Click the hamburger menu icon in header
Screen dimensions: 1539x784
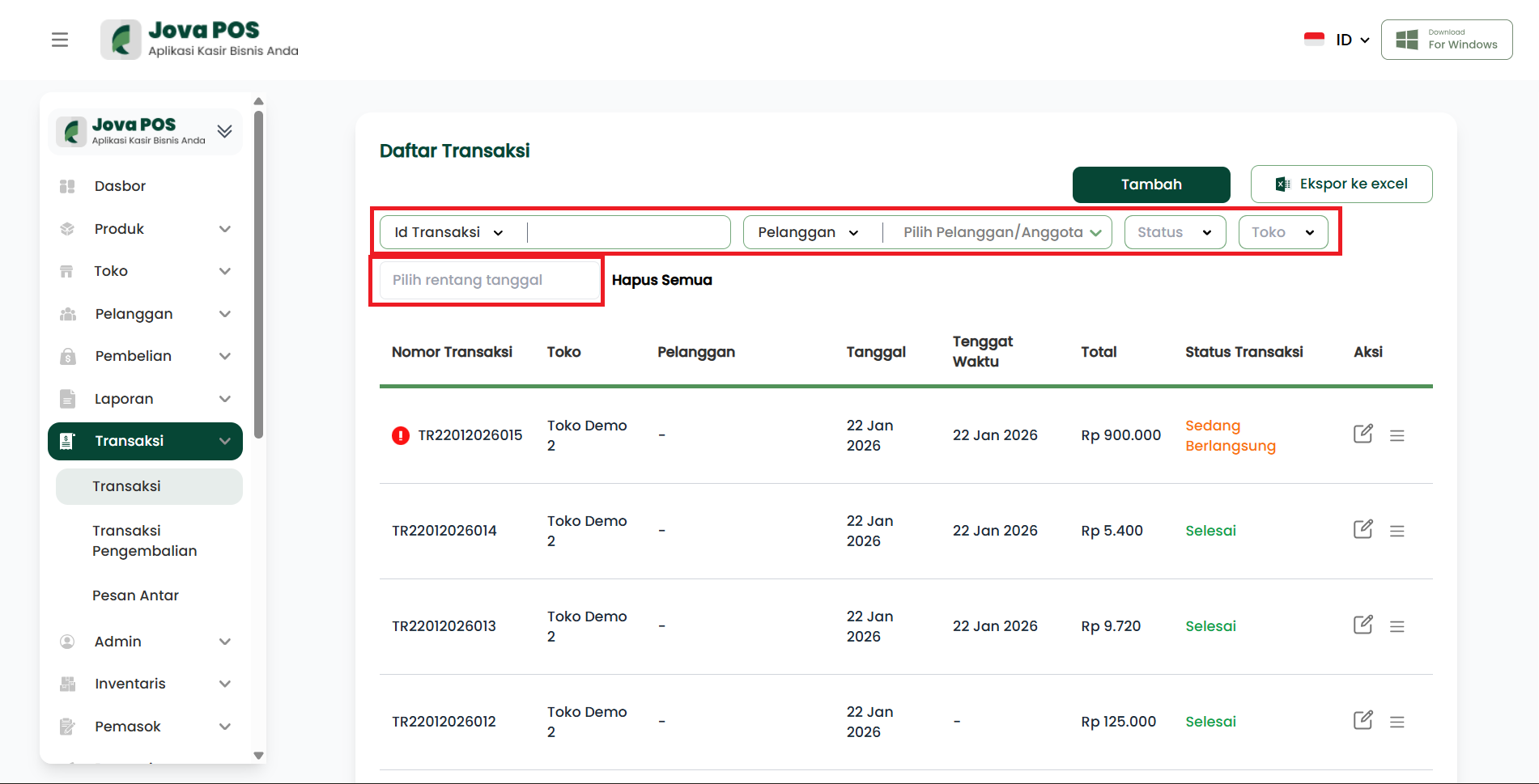60,40
